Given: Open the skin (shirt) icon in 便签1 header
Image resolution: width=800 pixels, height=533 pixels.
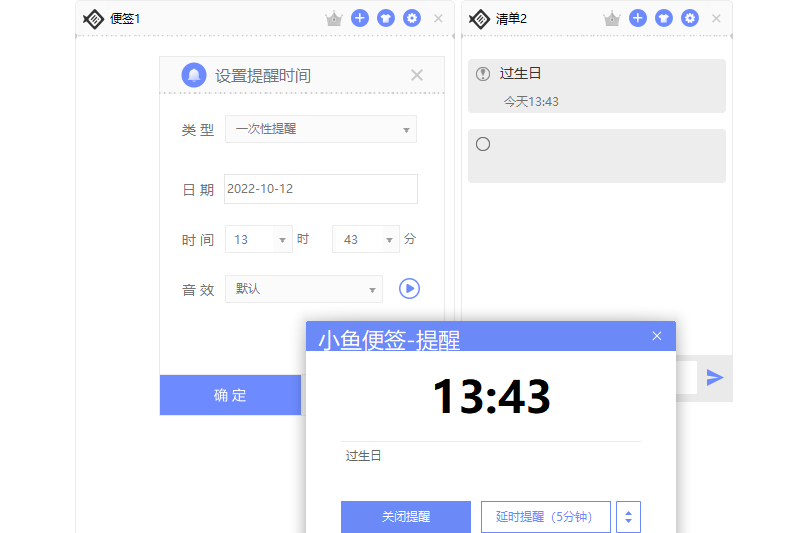Looking at the screenshot, I should pos(386,18).
